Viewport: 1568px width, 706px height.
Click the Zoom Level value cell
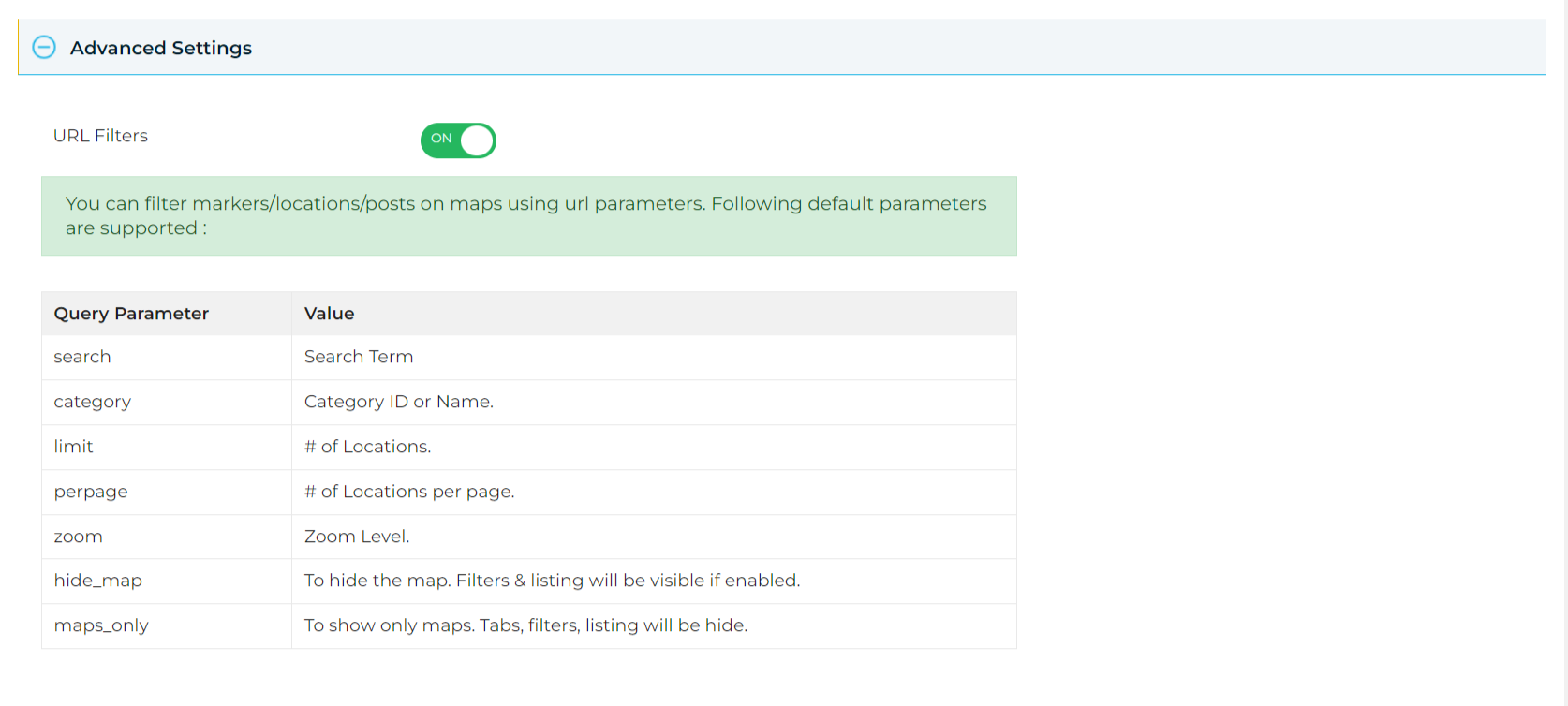point(654,537)
